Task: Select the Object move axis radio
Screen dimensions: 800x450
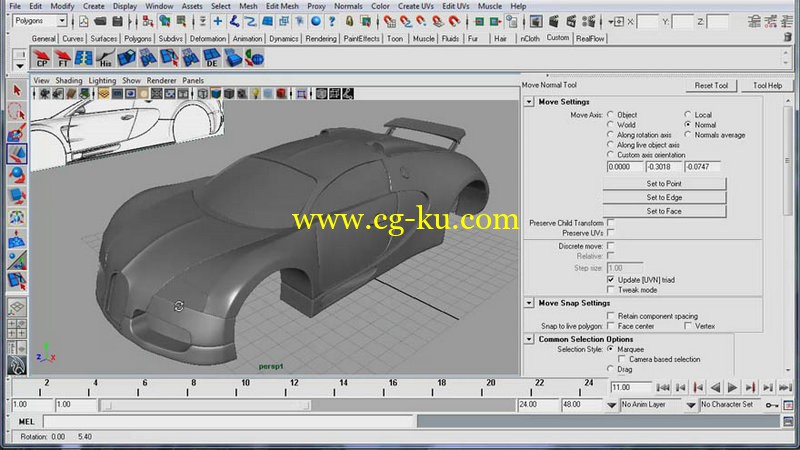Action: [610, 115]
